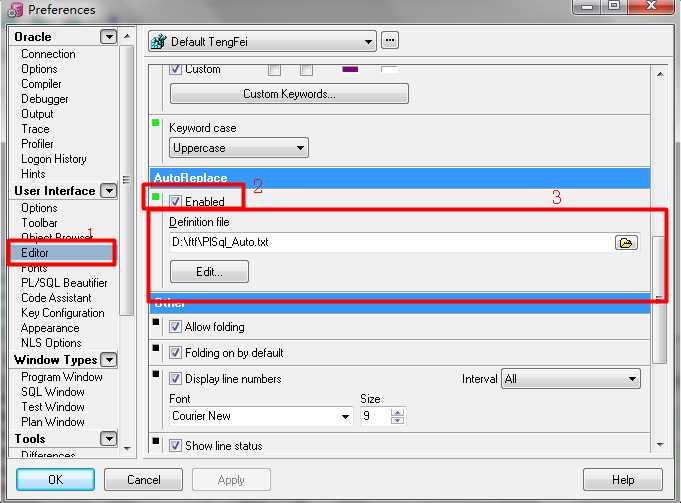Click the Custom Keywords... button

[289, 94]
